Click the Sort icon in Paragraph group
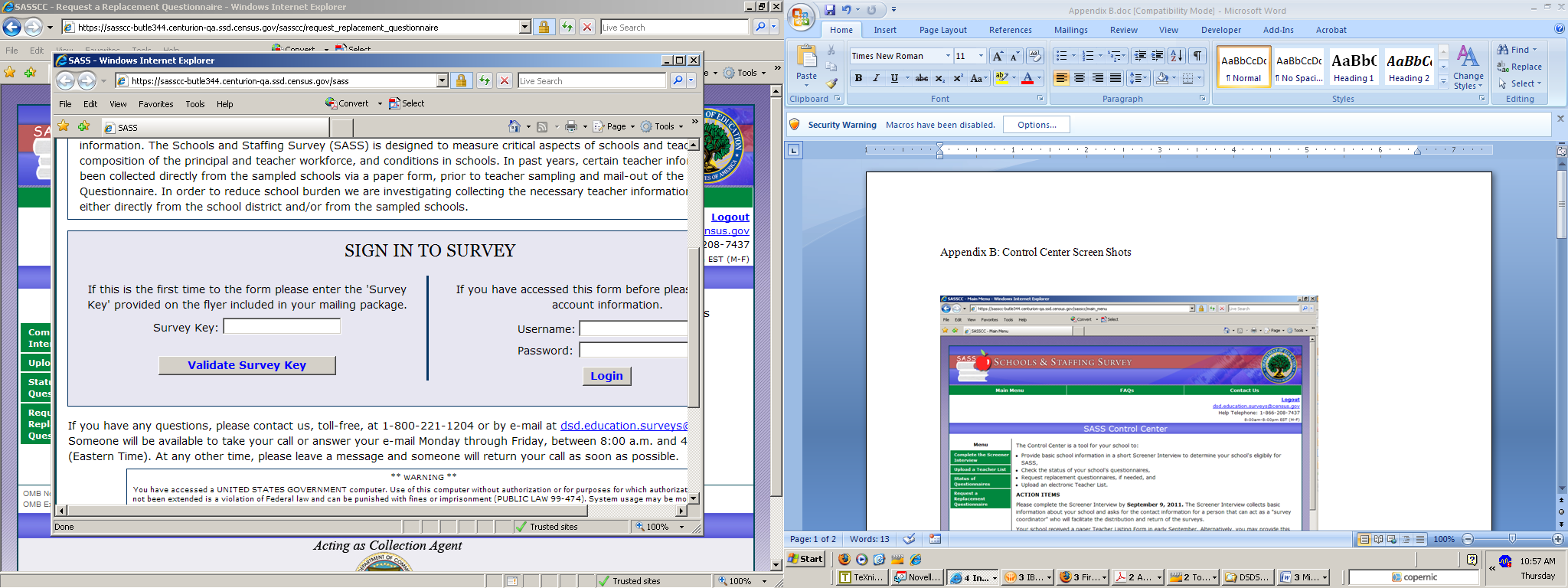The image size is (1568, 588). [x=1177, y=56]
